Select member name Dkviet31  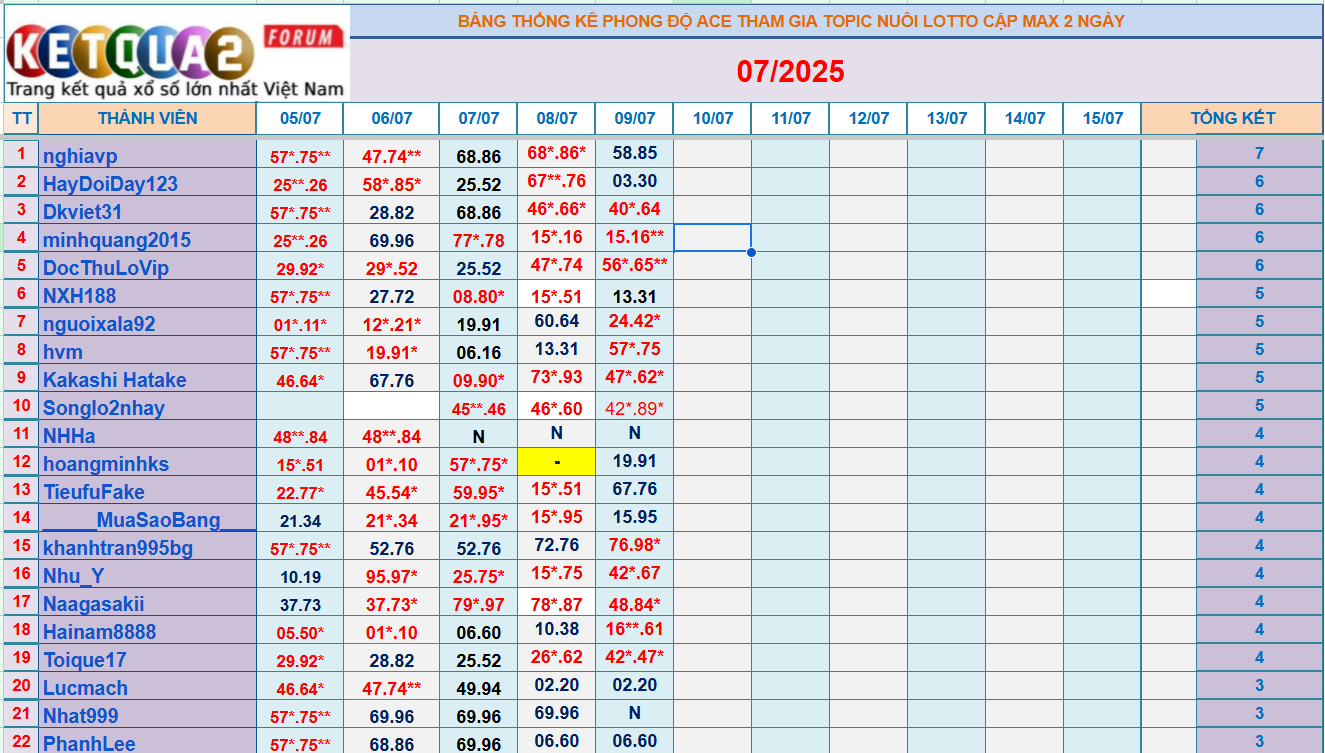click(82, 212)
